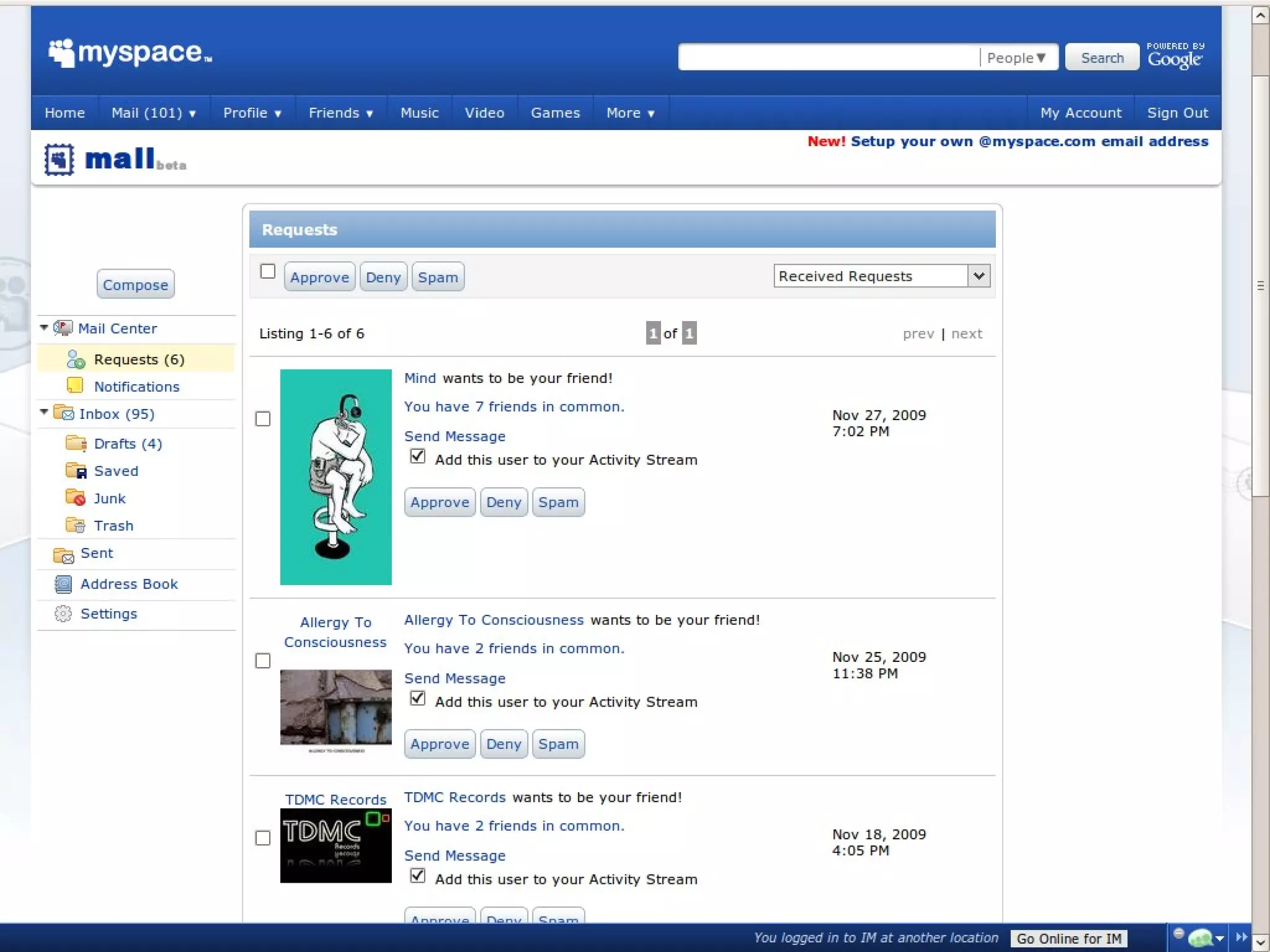Select the checkbox for Mind's friend request
The width and height of the screenshot is (1270, 952).
coord(263,419)
